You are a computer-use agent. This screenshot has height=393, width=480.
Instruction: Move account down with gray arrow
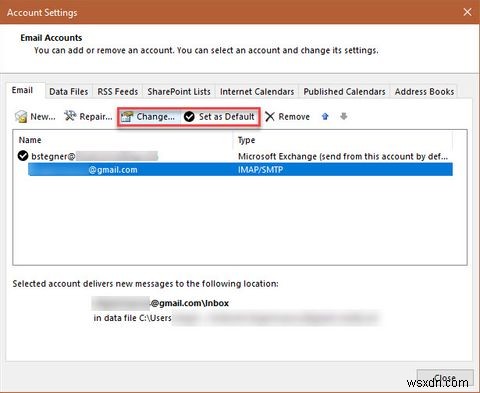344,116
